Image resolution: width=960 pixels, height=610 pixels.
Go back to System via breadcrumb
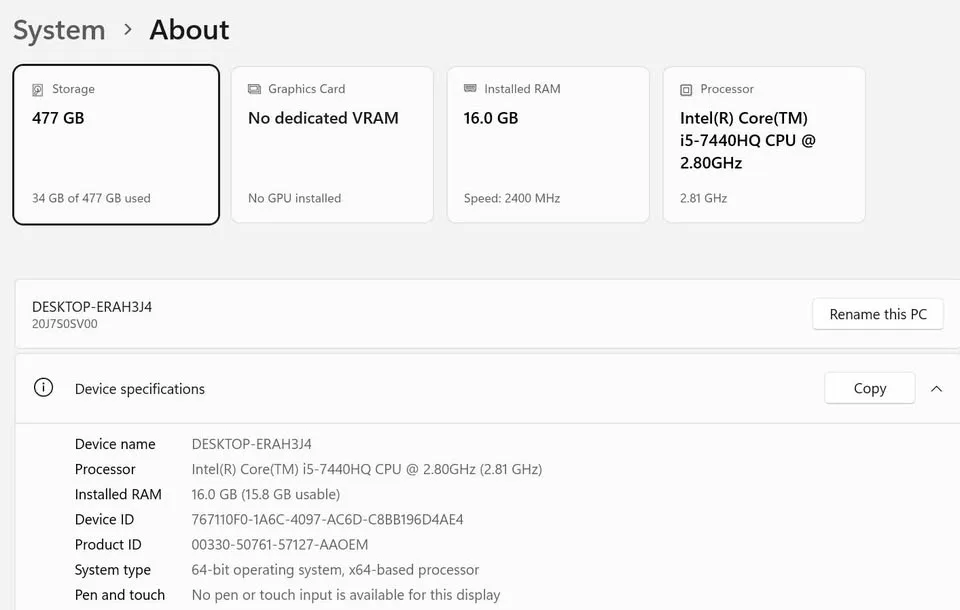tap(59, 30)
